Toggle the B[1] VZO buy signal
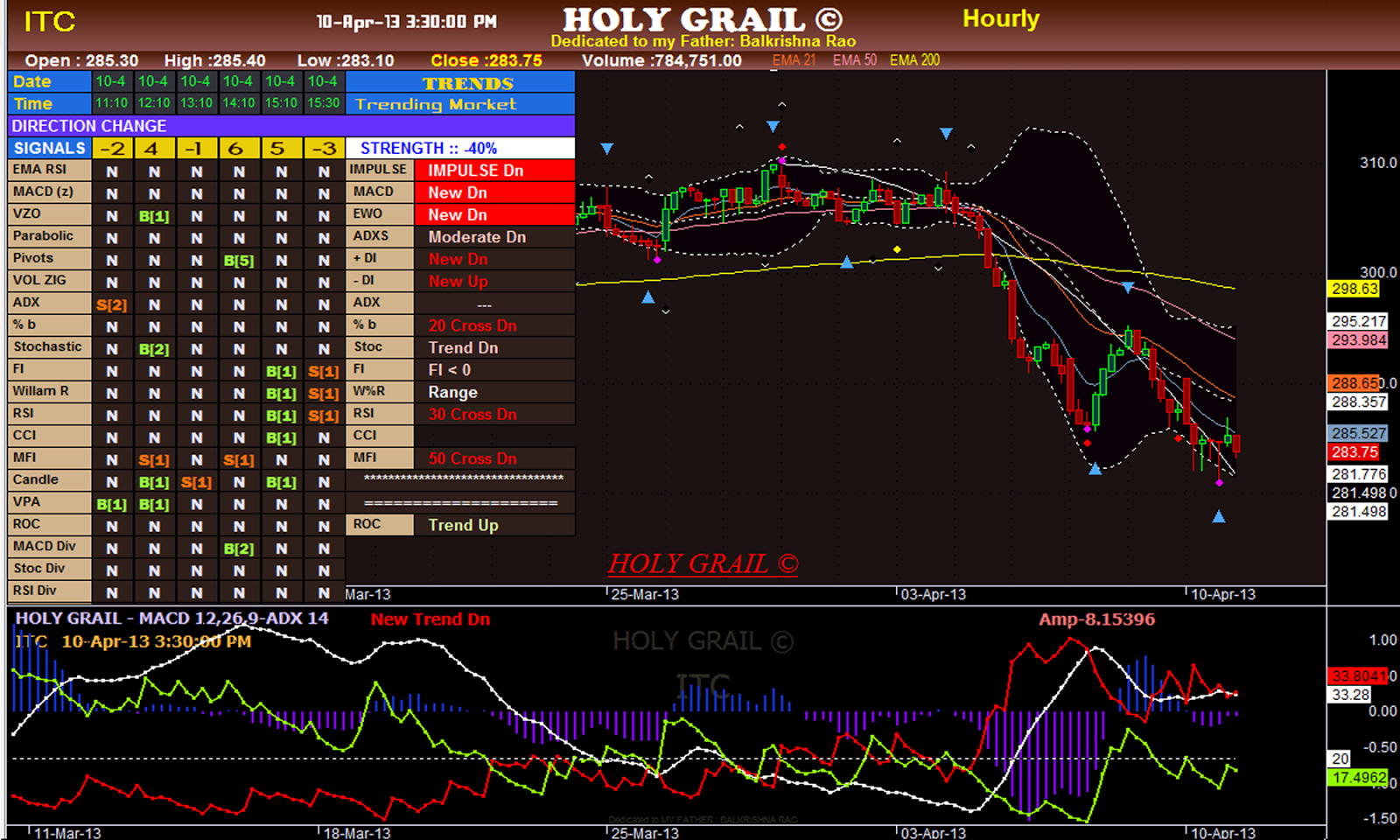 point(153,214)
